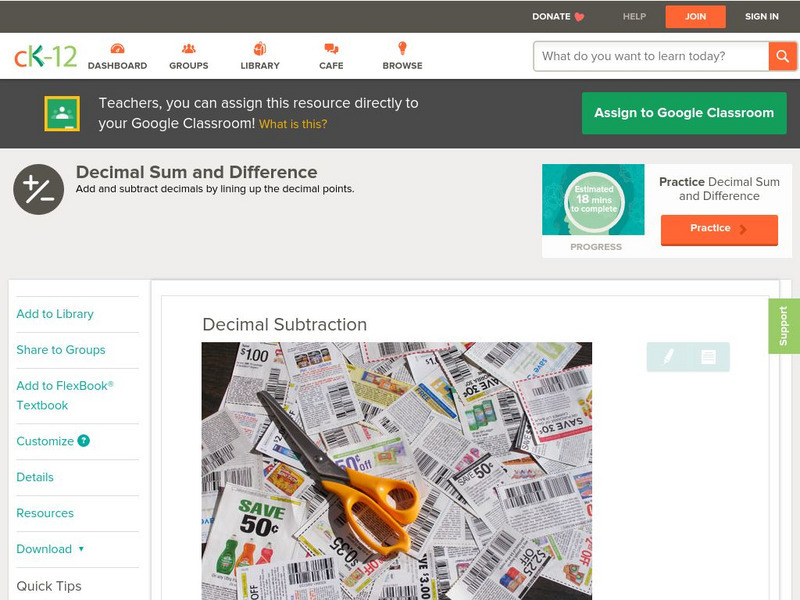Click Share to Groups
Screen dimensions: 800x600
point(61,350)
